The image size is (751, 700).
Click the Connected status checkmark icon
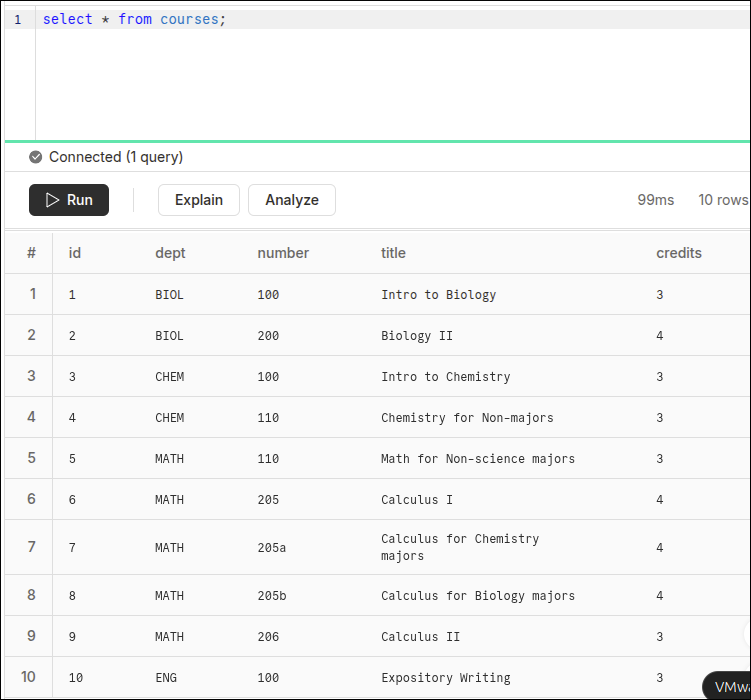coord(36,157)
